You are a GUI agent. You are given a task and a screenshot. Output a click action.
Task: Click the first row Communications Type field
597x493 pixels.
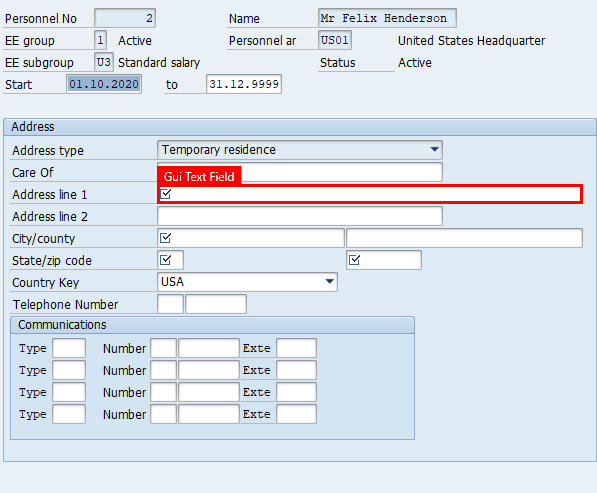69,348
